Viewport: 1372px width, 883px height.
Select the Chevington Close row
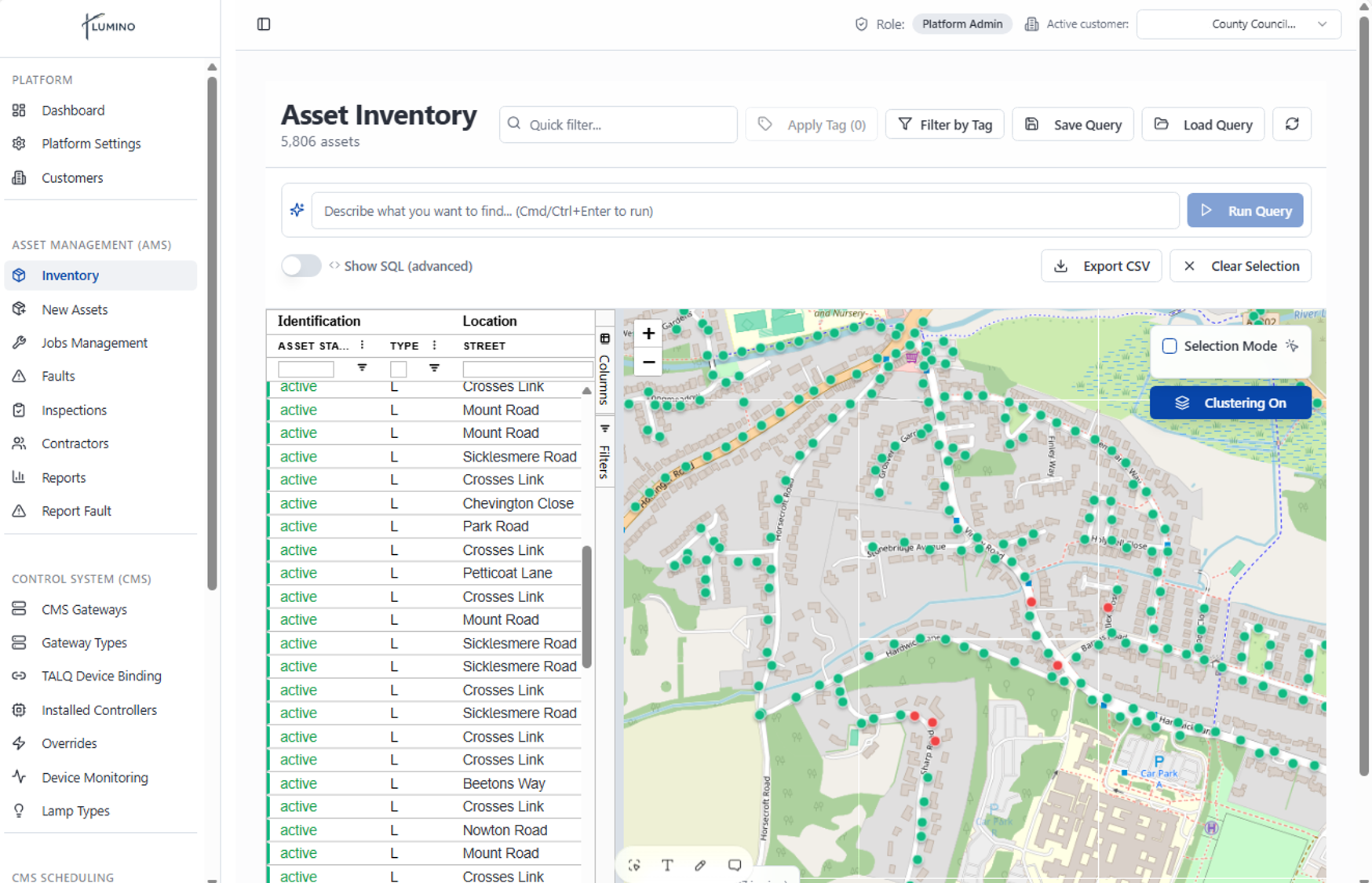[x=425, y=503]
